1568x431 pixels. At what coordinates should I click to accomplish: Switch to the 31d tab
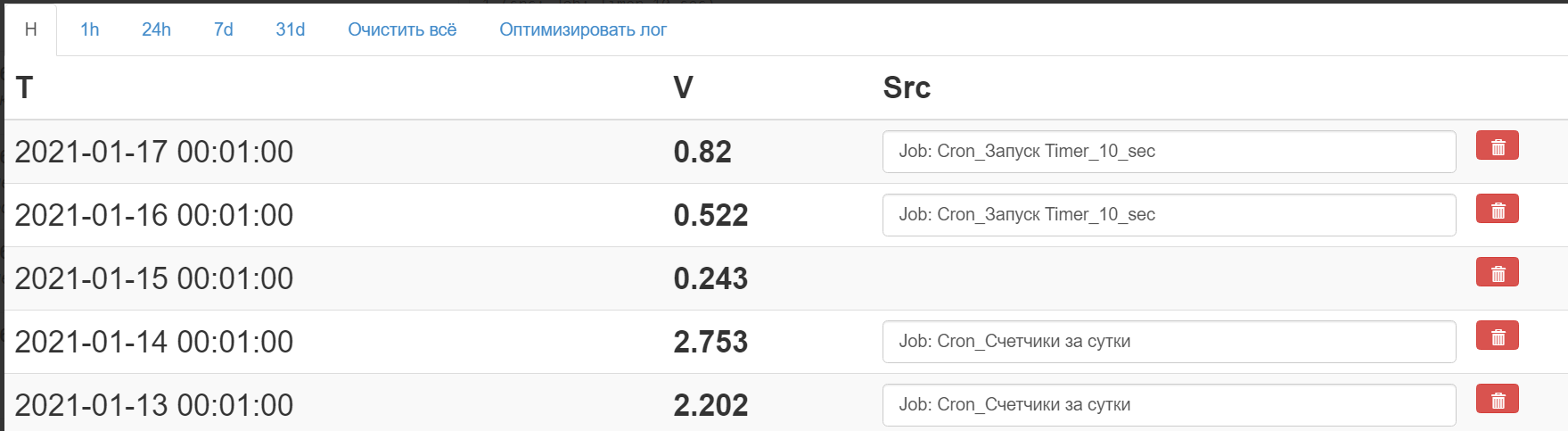pos(290,29)
